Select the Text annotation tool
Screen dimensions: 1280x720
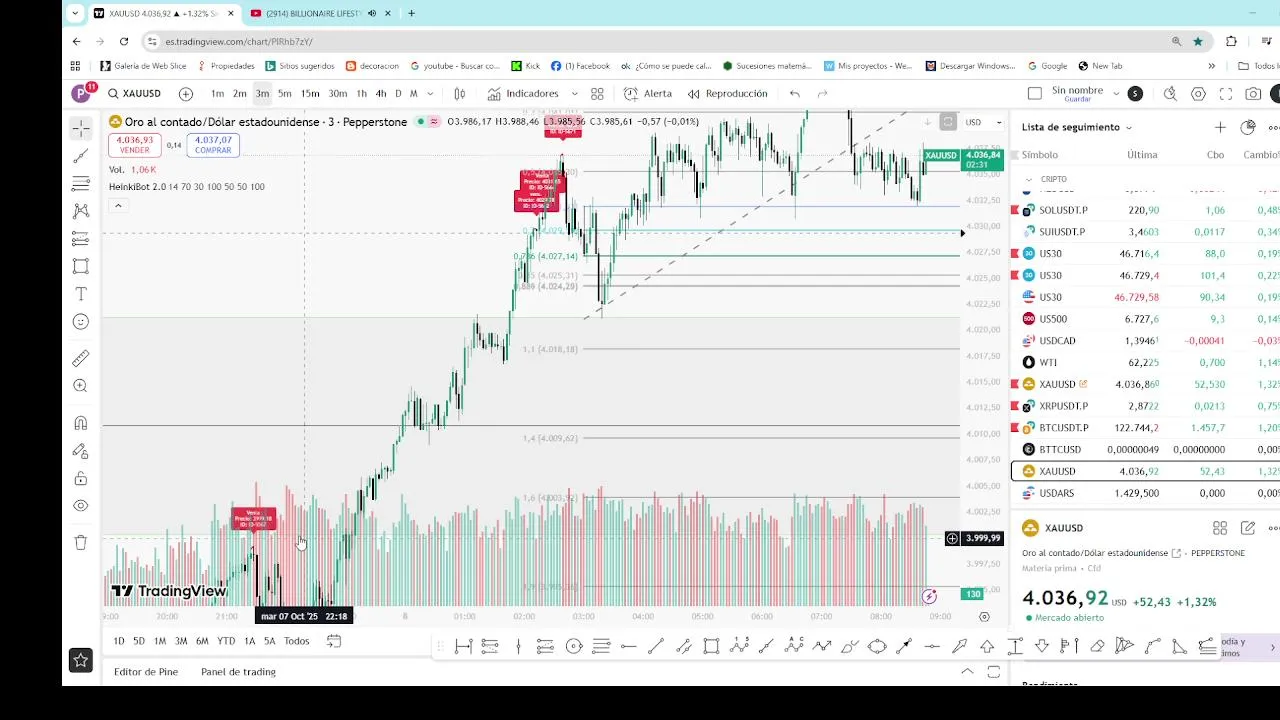coord(81,294)
